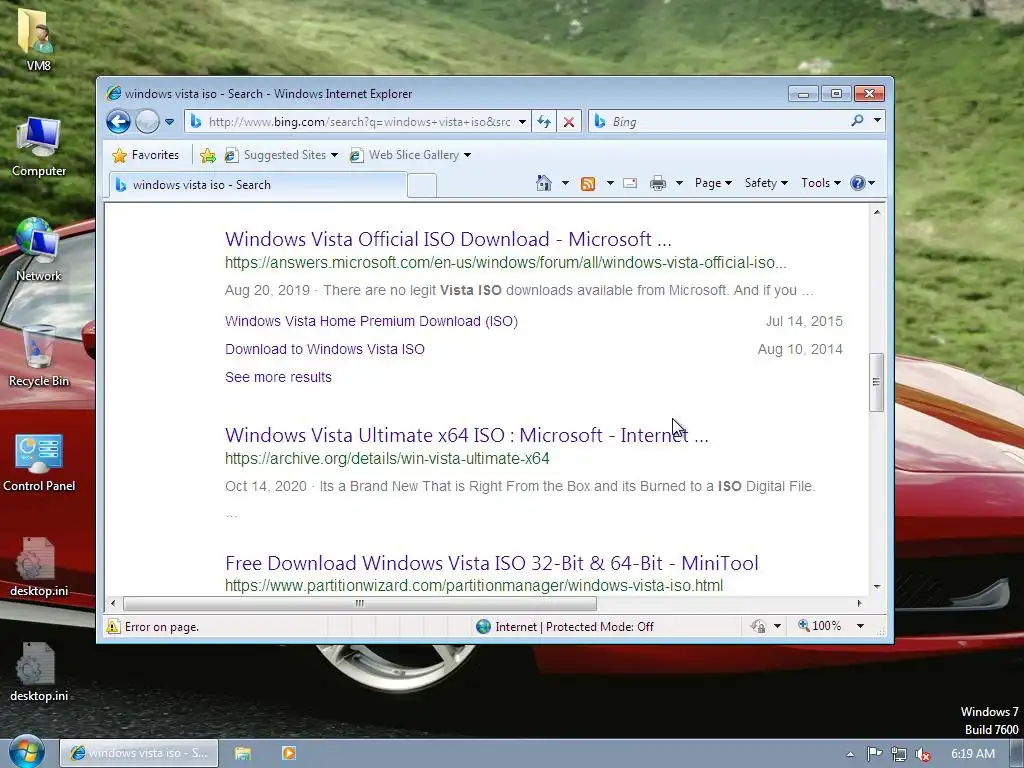Click the vertical scrollbar up arrow

876,212
